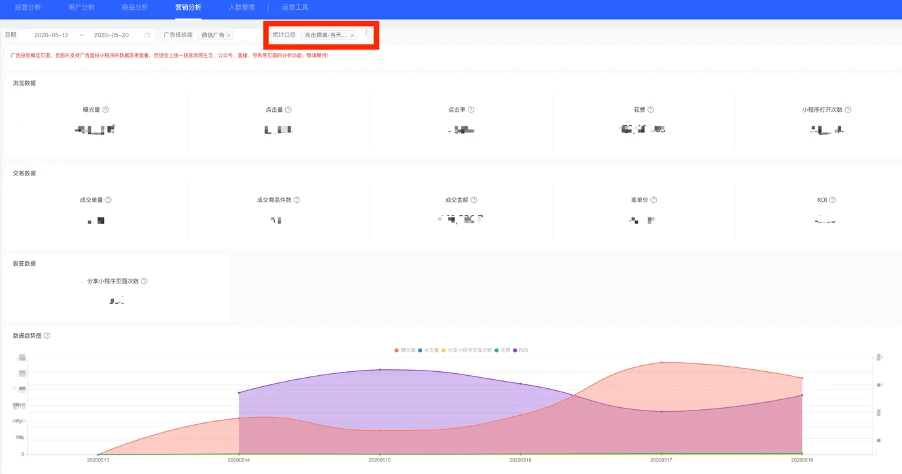Click the 20200518 x-axis date label

click(802, 460)
